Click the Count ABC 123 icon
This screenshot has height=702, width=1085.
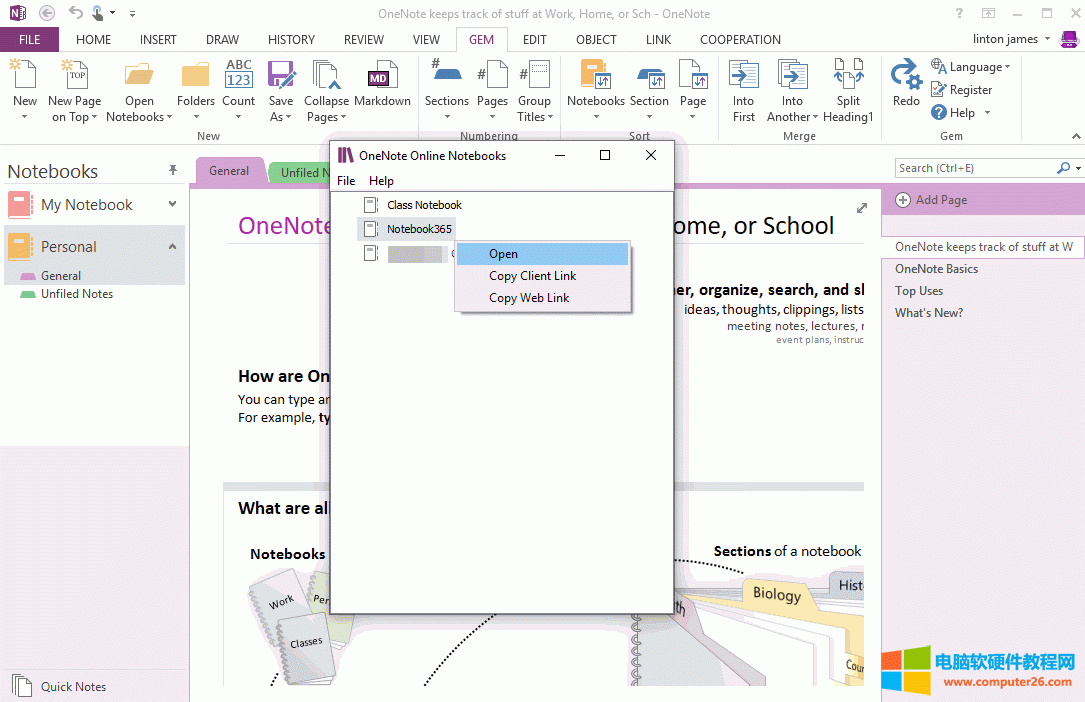tap(239, 76)
